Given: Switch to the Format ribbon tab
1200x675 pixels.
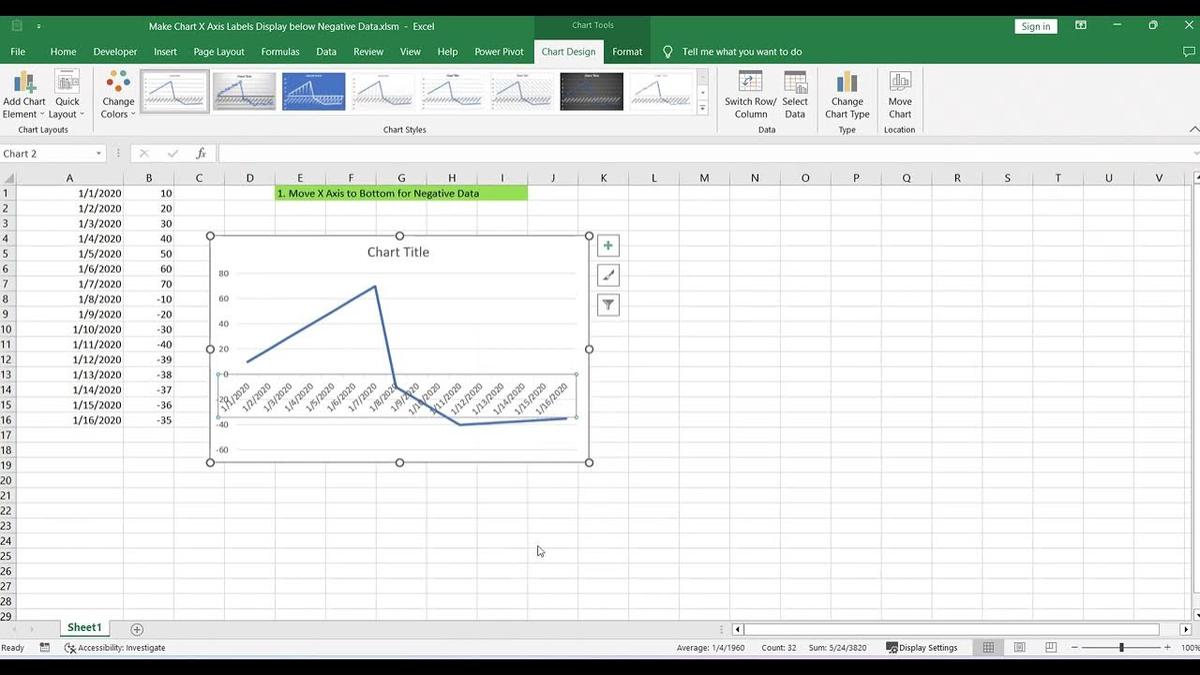Looking at the screenshot, I should click(627, 51).
